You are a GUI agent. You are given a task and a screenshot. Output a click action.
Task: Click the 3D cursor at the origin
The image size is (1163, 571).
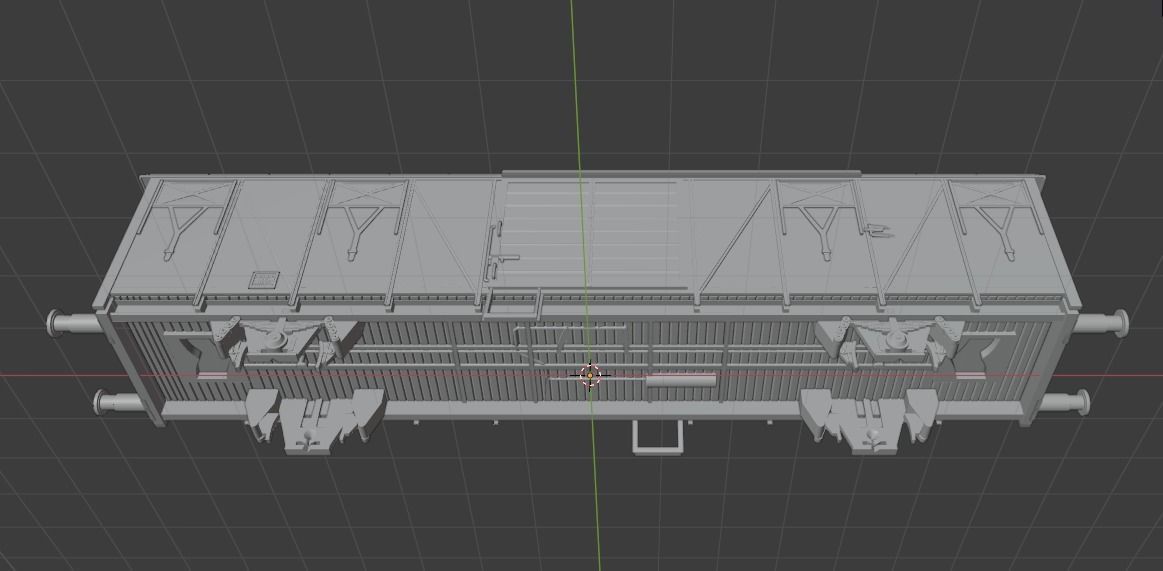tap(590, 375)
